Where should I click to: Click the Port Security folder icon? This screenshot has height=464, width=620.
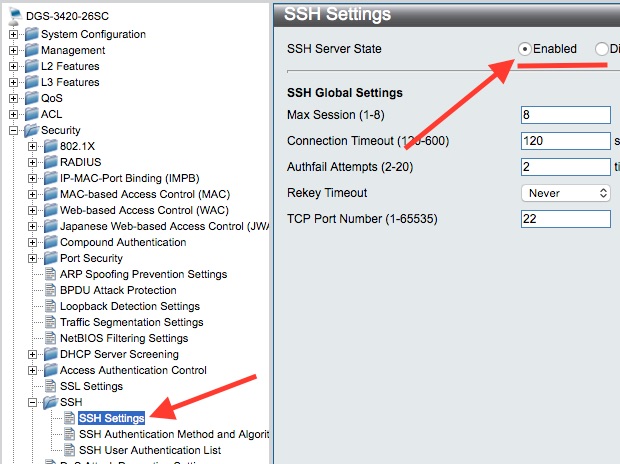[49, 258]
